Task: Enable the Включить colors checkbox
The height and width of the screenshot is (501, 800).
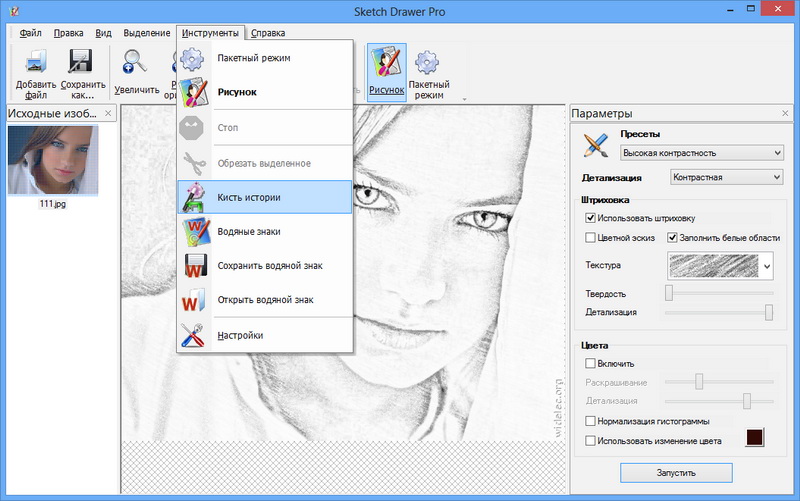Action: point(590,363)
